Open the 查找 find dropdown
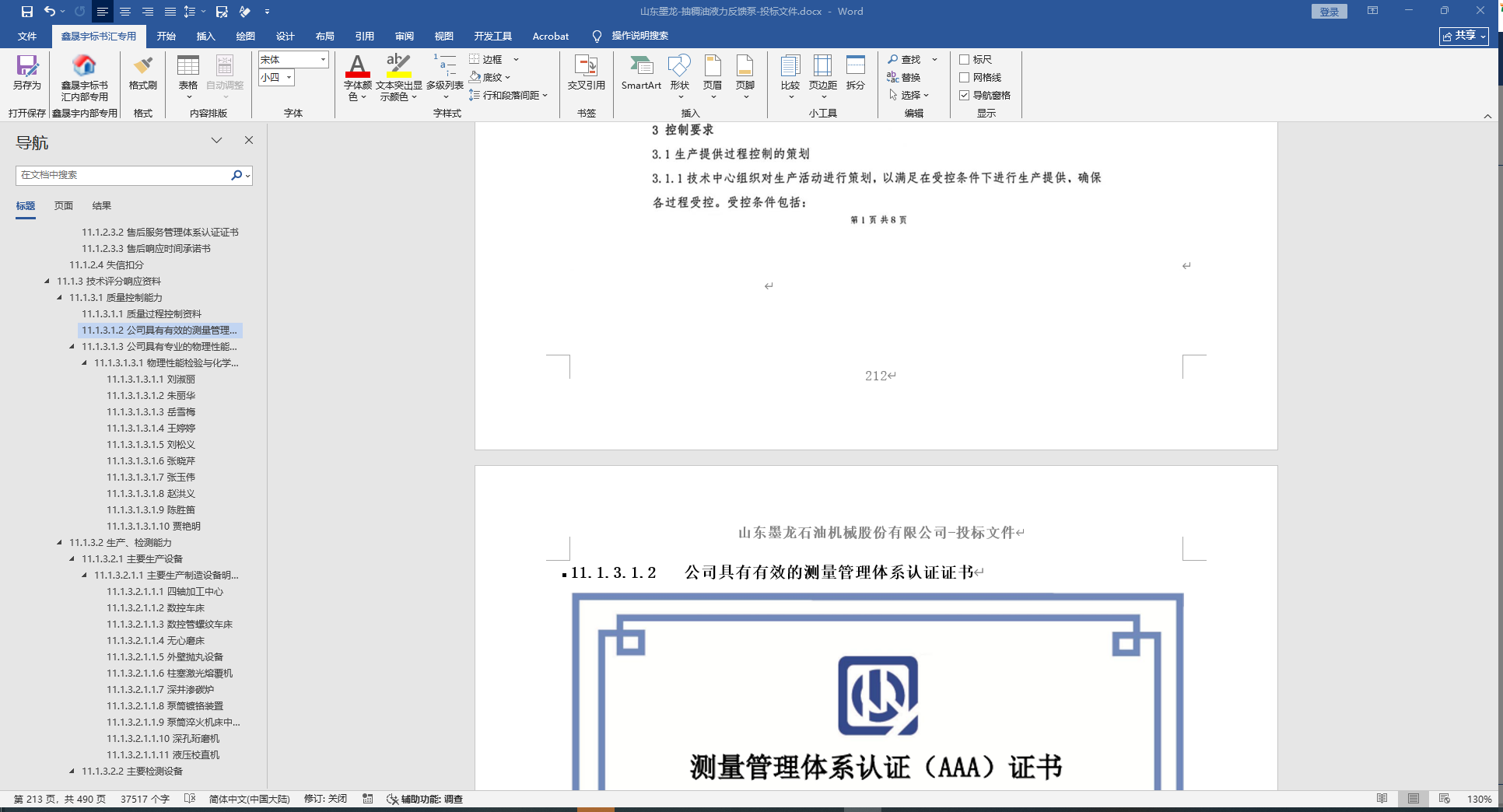 pos(934,59)
